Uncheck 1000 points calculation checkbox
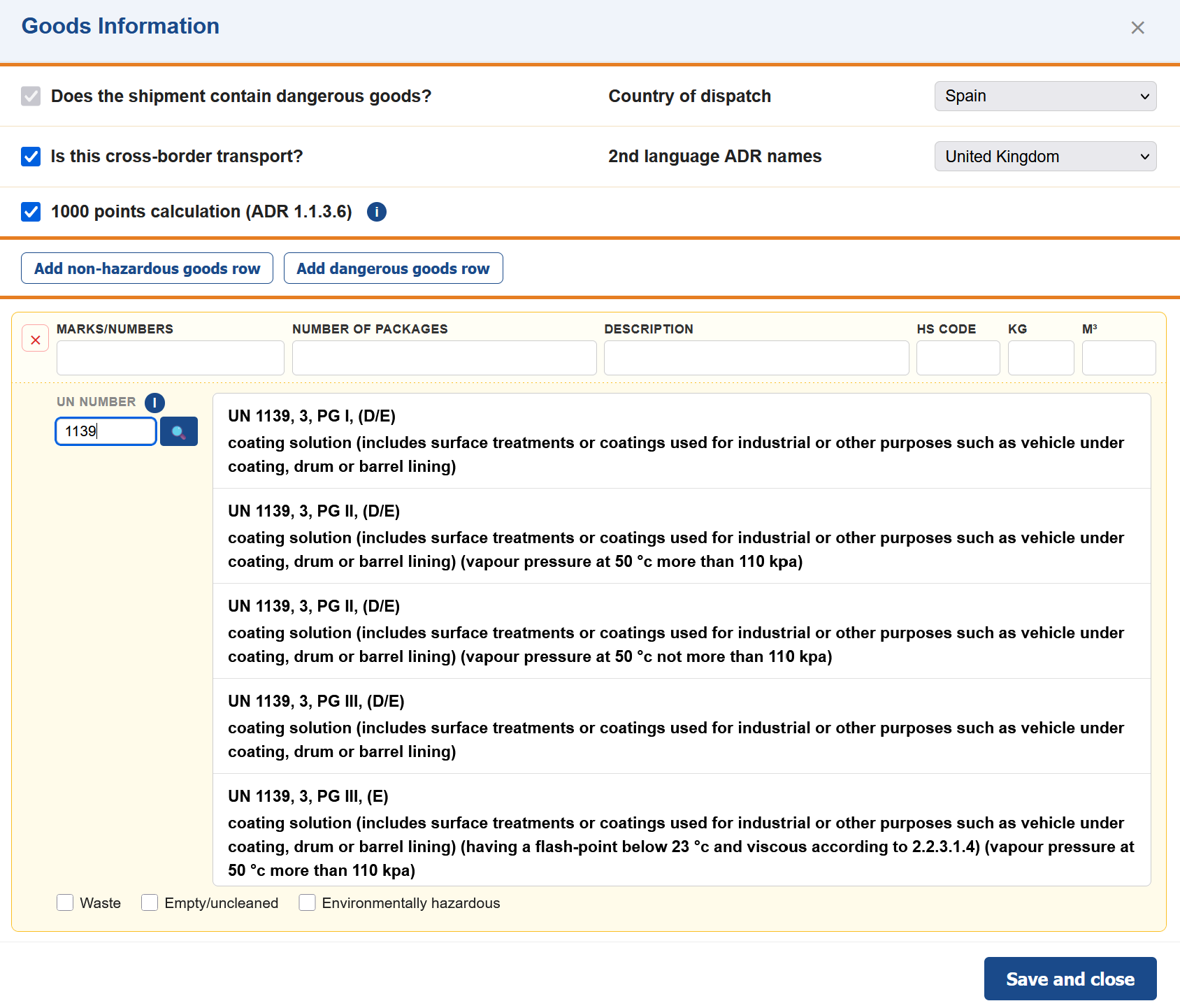Image resolution: width=1180 pixels, height=1008 pixels. (31, 212)
